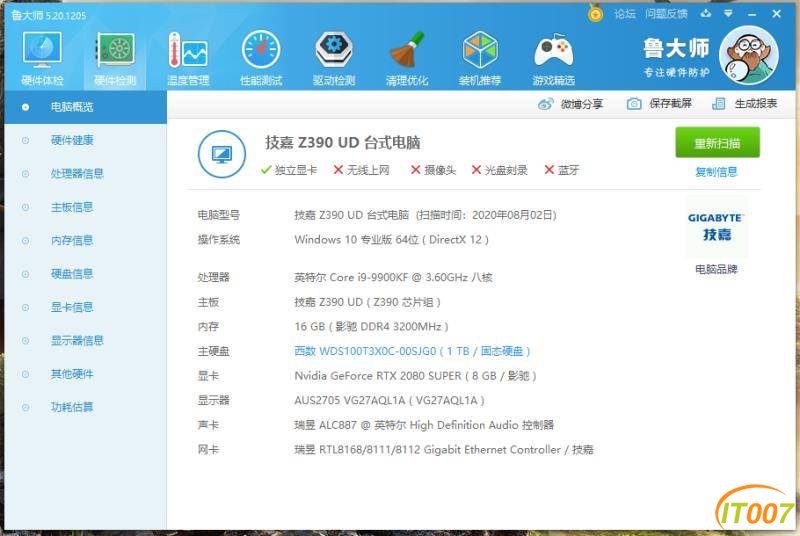This screenshot has height=536, width=800.
Task: Click the 电脑品牌 label
Action: click(x=716, y=269)
